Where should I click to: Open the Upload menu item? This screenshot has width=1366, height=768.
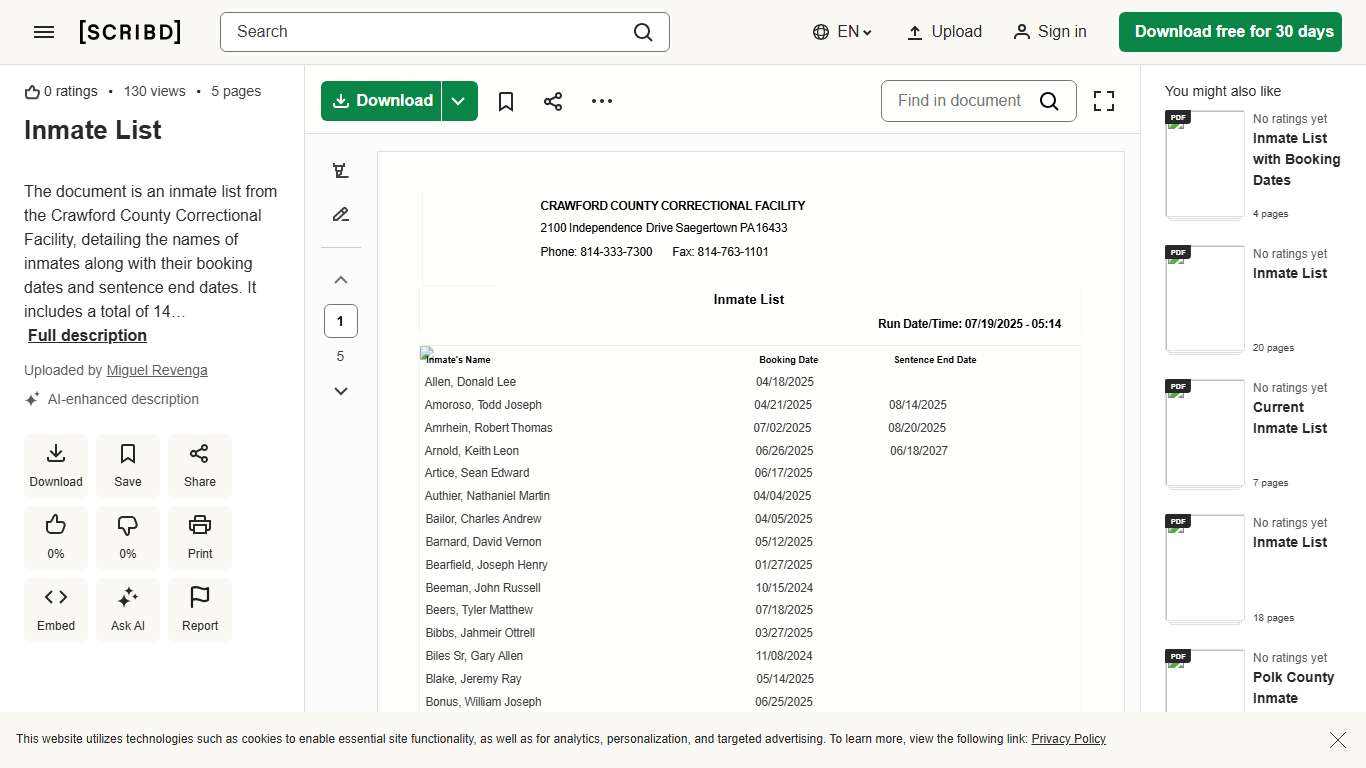coord(943,31)
